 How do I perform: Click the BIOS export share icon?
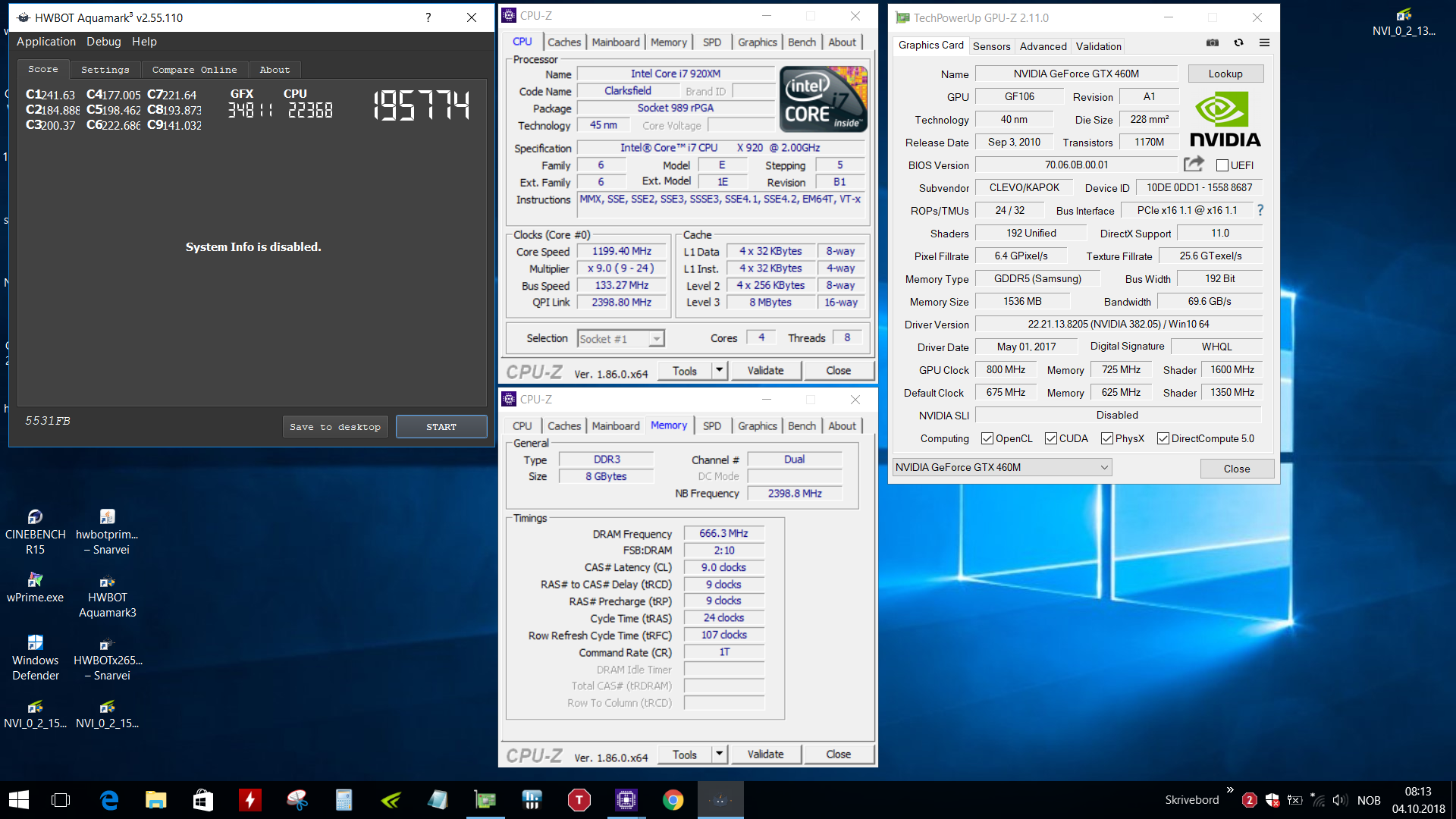tap(1194, 164)
